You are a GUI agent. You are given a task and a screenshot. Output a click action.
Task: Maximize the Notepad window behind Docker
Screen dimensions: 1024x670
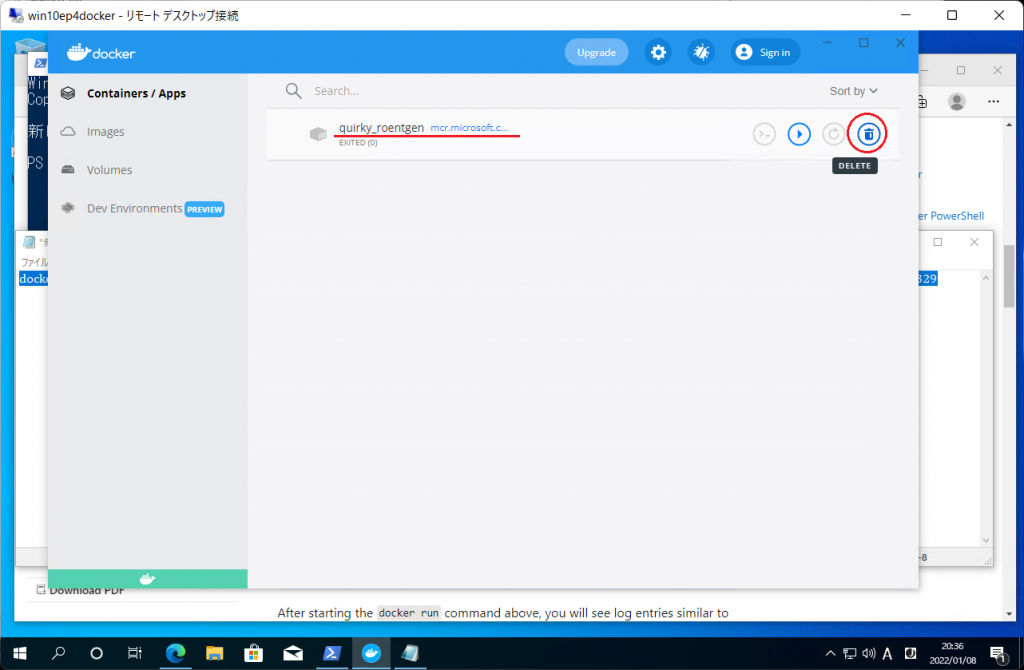(x=938, y=242)
